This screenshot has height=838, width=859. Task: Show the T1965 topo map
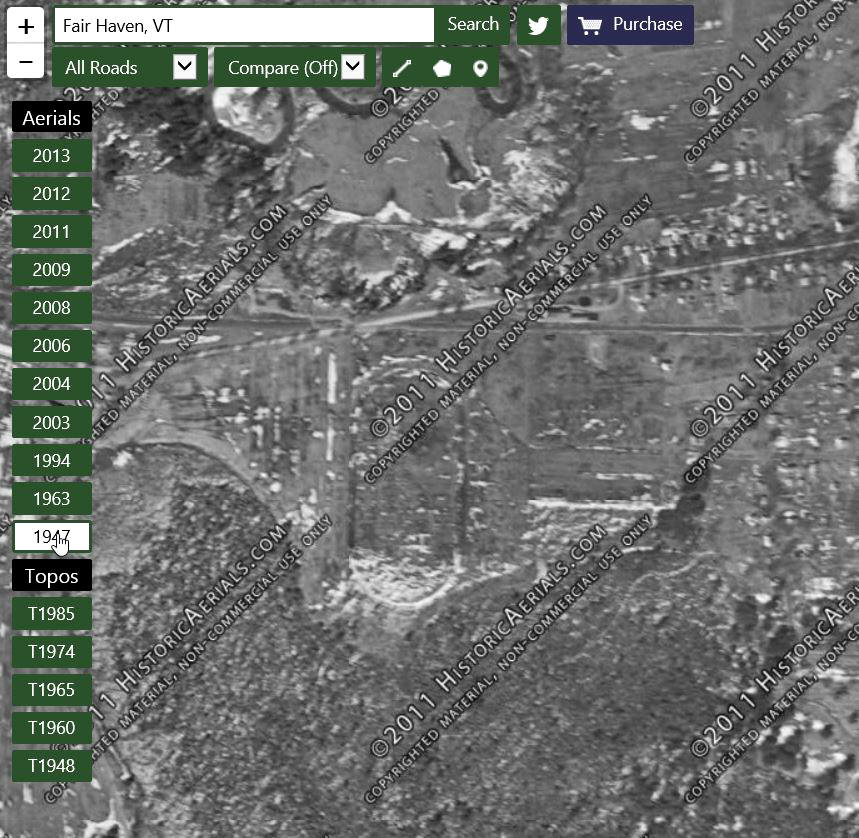(52, 690)
